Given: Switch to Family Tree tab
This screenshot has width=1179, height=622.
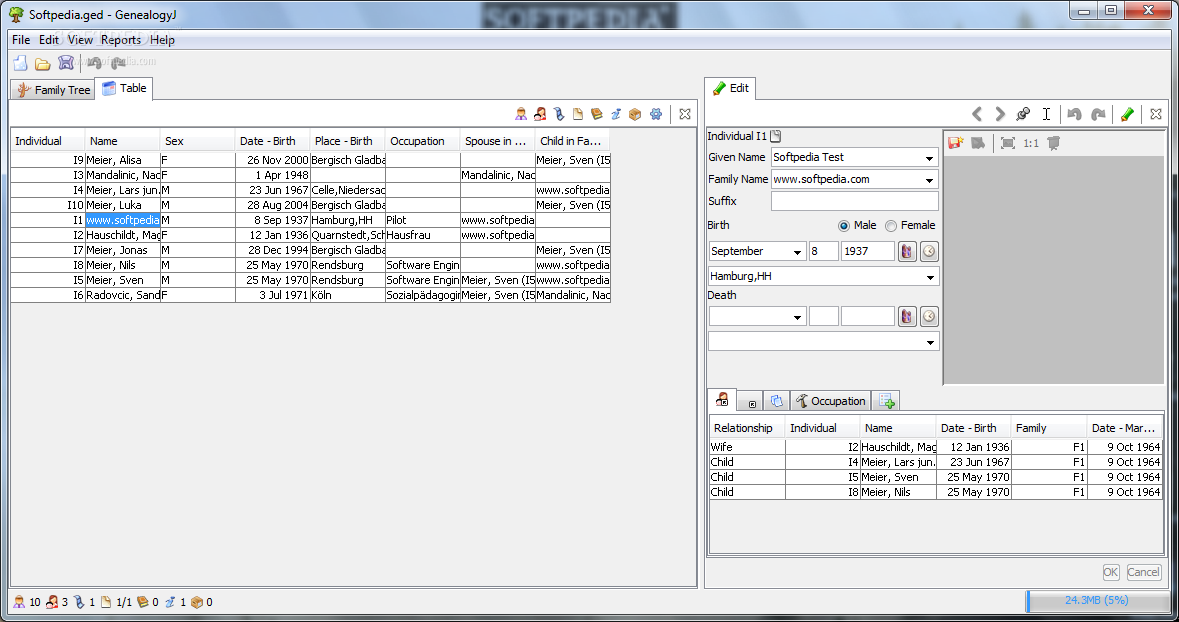Looking at the screenshot, I should pos(53,90).
